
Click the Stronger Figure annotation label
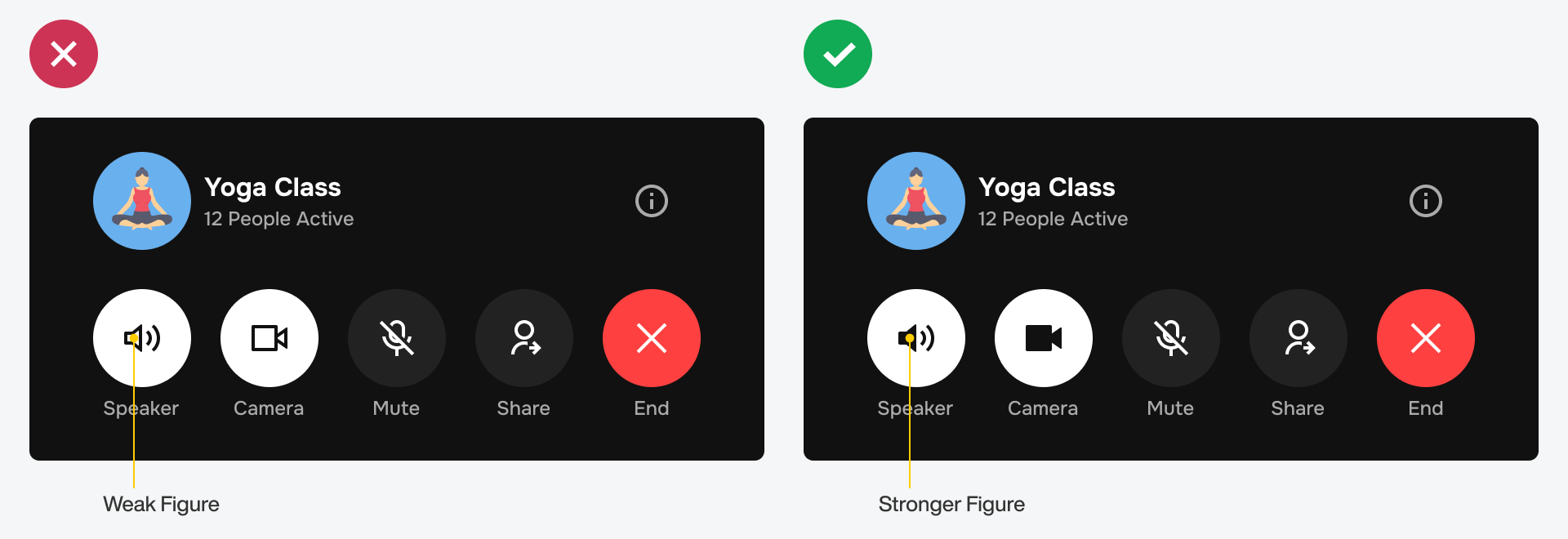coord(951,504)
